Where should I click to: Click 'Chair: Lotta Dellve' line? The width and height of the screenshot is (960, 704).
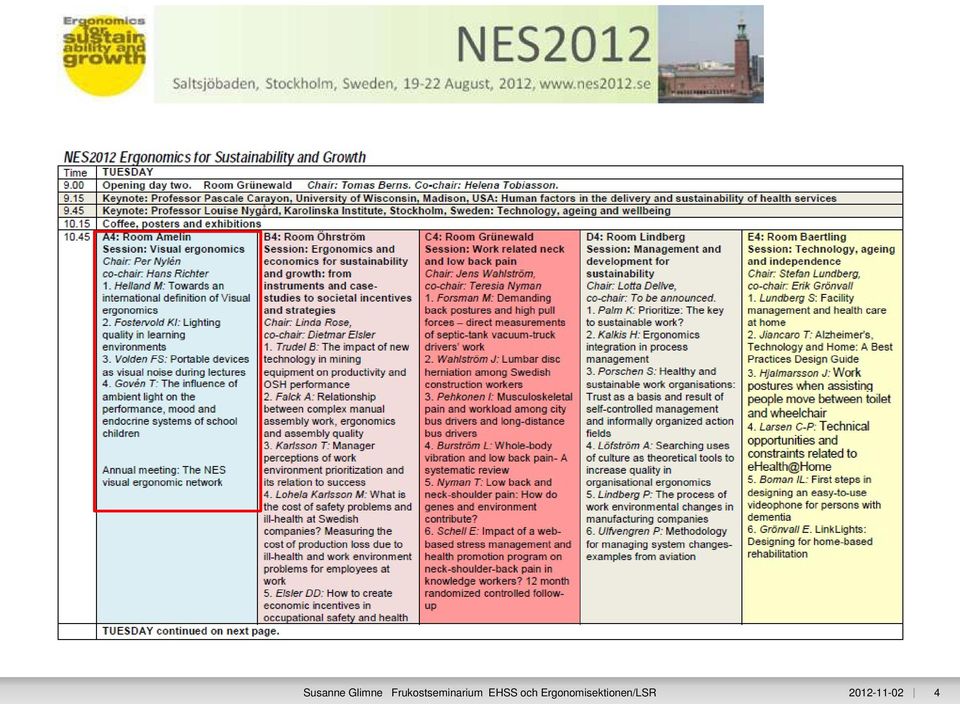631,286
